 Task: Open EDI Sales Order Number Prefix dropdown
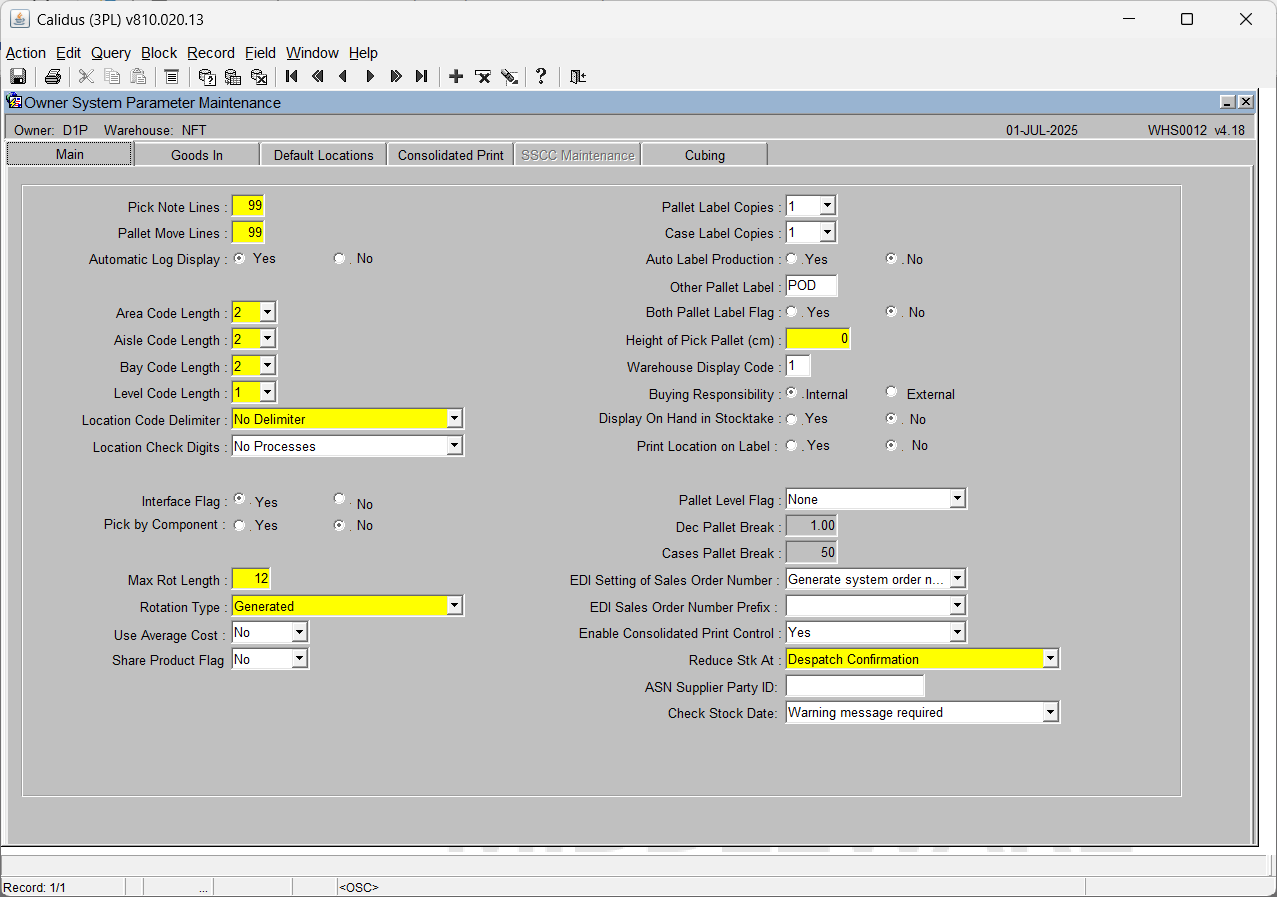957,606
